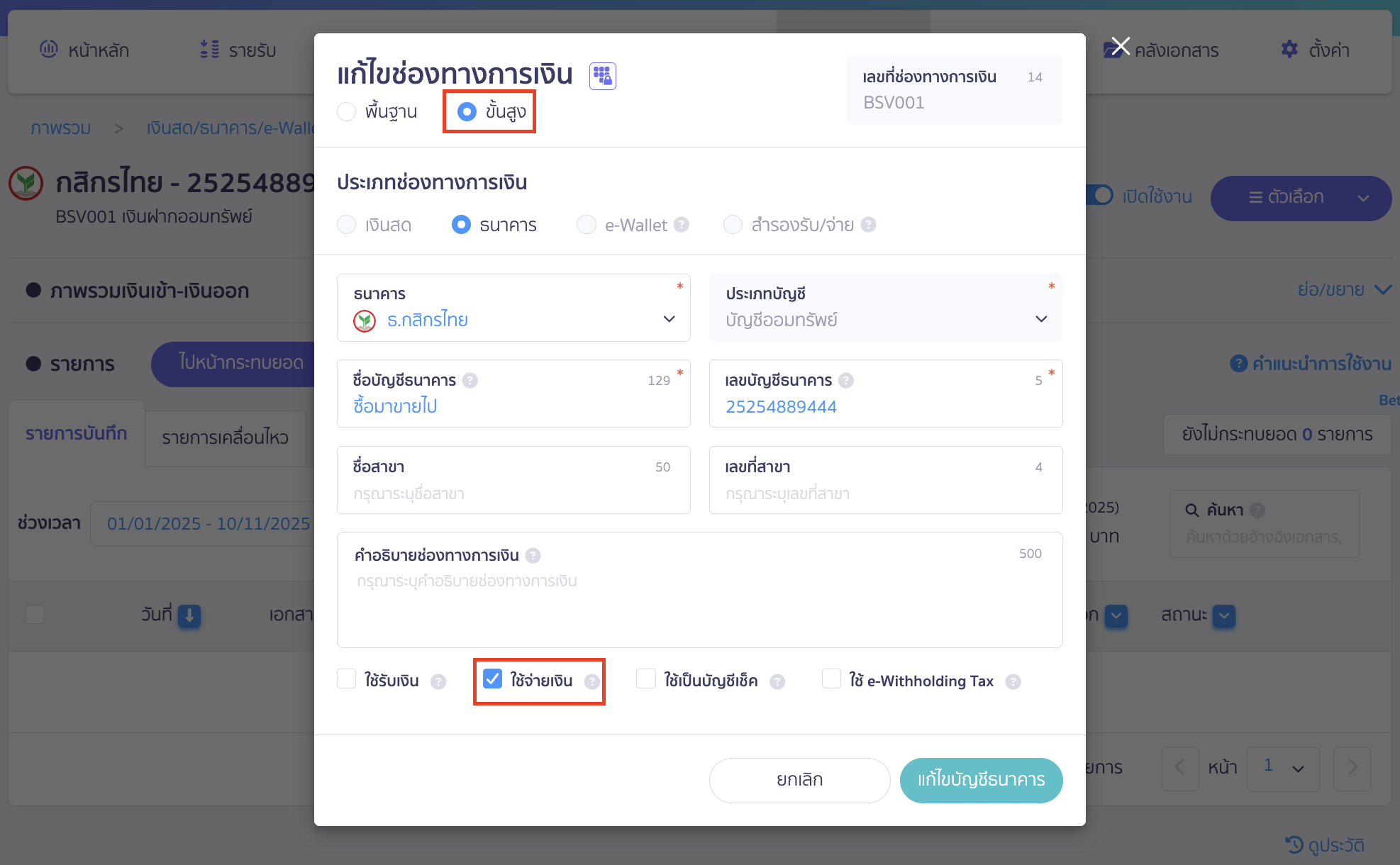The image size is (1400, 865).
Task: Open the ตัวเลือก options dropdown
Action: (1301, 199)
